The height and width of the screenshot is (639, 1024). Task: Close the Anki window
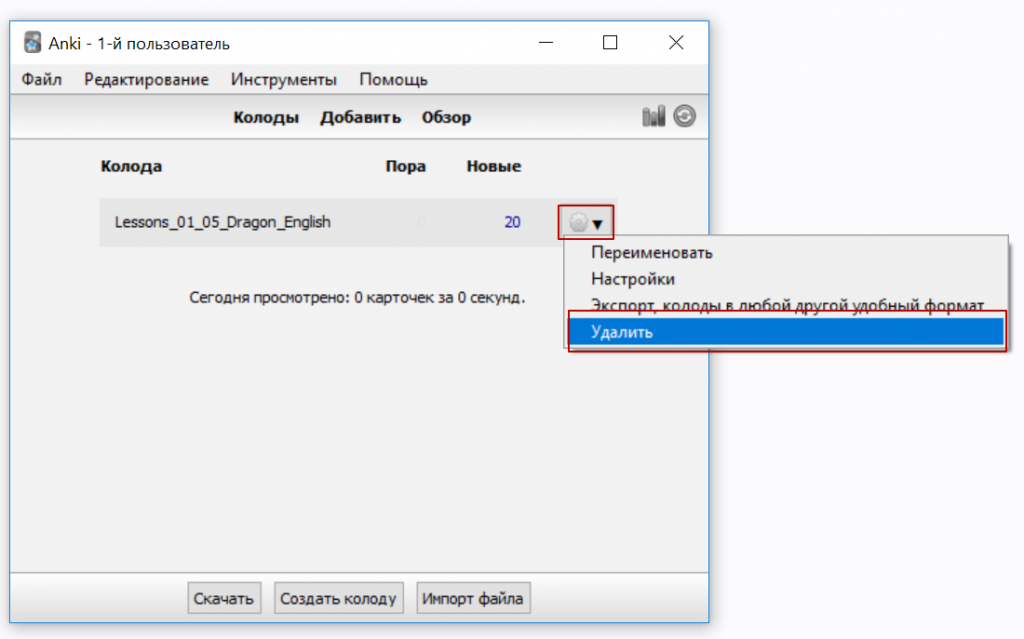pos(676,42)
